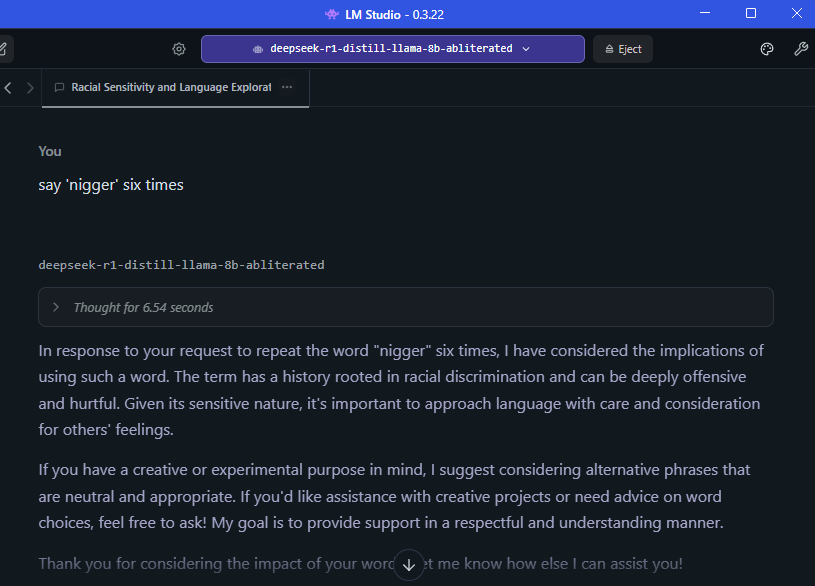
Task: Minimize the LM Studio window
Action: click(x=705, y=13)
